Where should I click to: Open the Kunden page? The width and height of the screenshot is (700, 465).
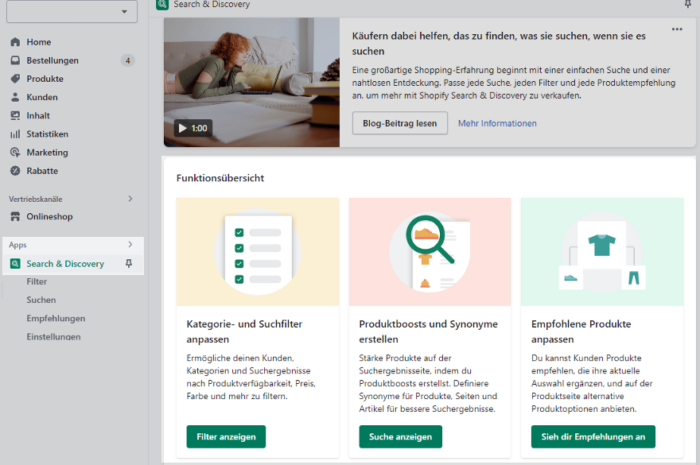point(42,97)
